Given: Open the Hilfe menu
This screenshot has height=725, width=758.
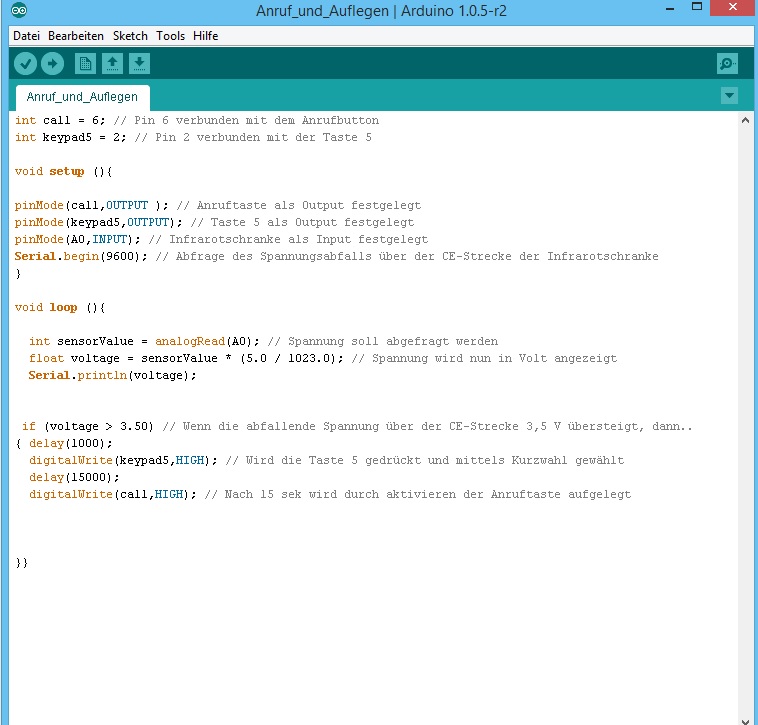Looking at the screenshot, I should tap(205, 36).
